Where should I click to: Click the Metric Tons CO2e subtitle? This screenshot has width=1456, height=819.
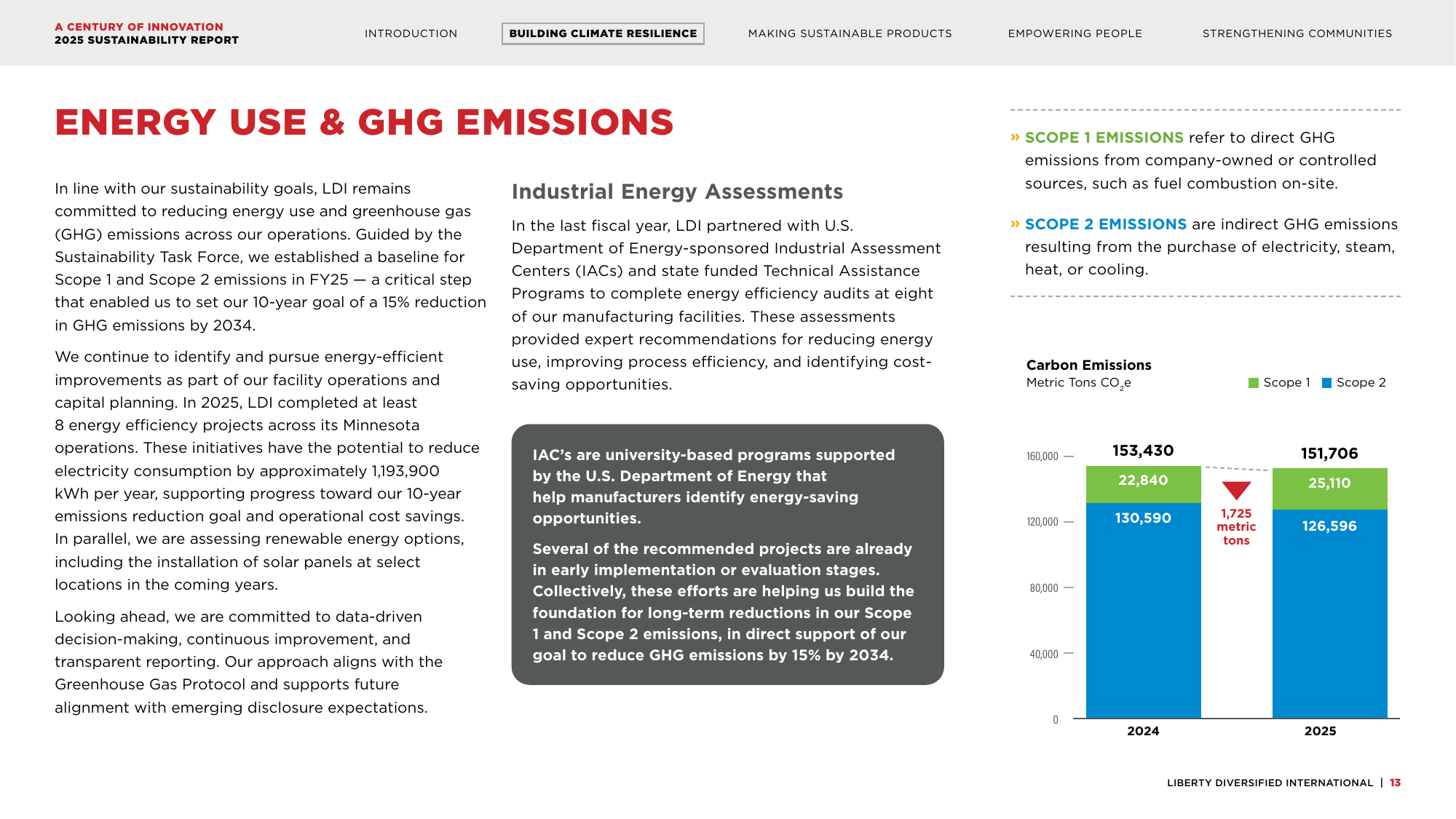(x=1078, y=383)
